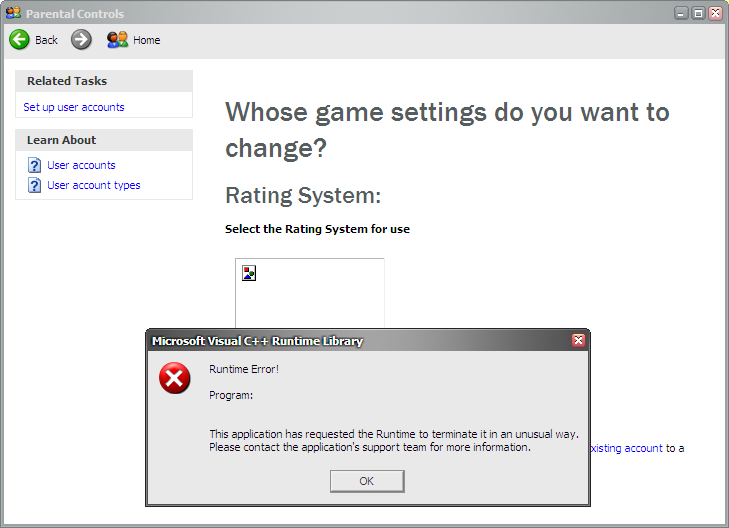The image size is (729, 528).
Task: Close the Parental Controls window
Action: point(716,13)
